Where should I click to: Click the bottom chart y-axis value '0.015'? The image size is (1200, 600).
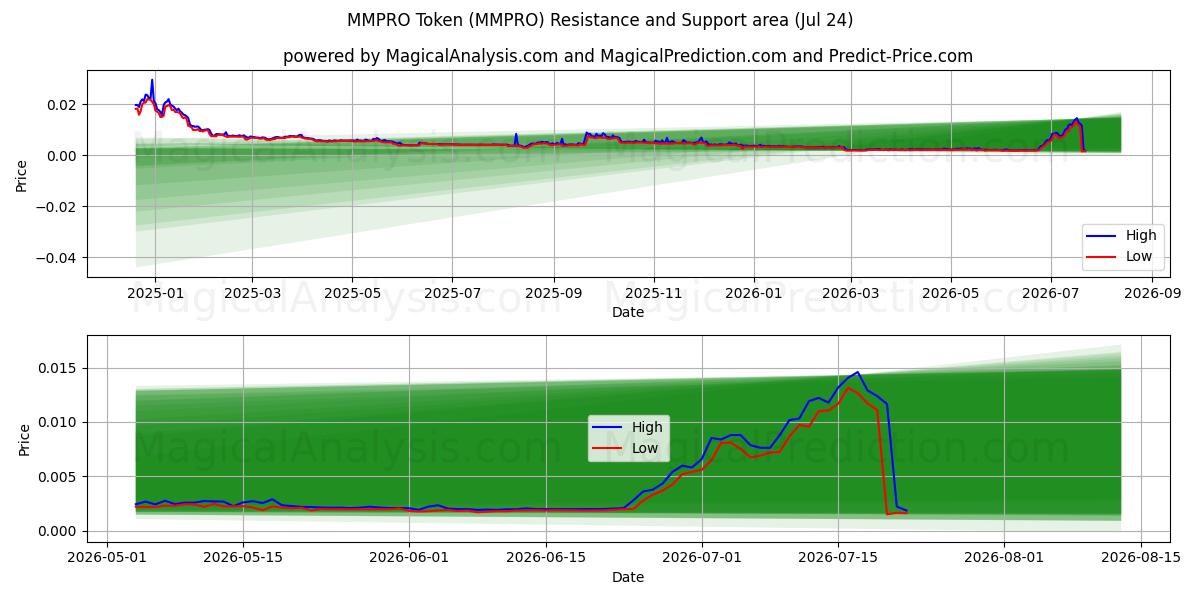point(59,368)
